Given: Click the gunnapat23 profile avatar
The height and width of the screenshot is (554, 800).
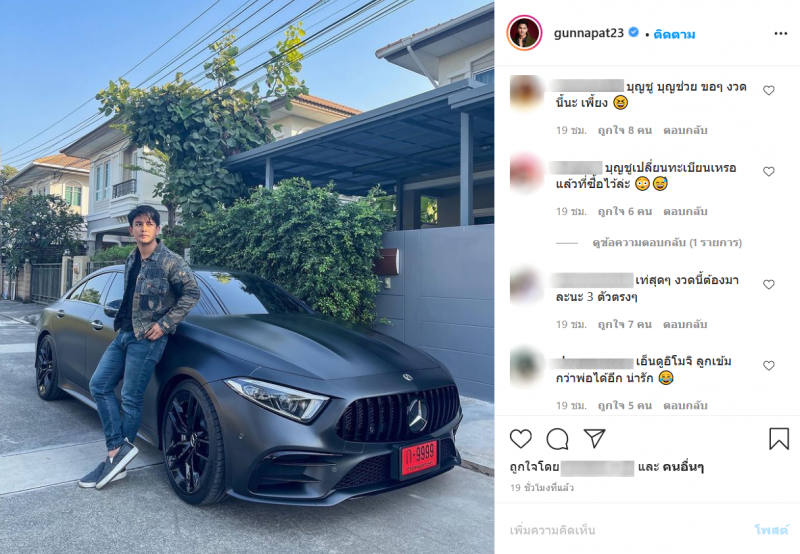Looking at the screenshot, I should (524, 33).
